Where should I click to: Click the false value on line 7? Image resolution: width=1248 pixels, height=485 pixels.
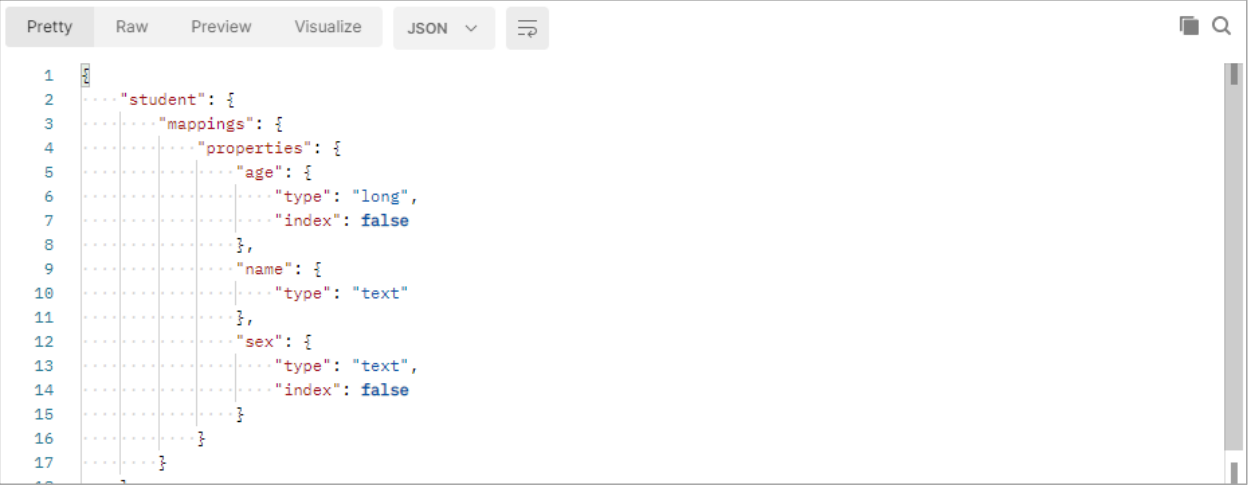coord(385,221)
